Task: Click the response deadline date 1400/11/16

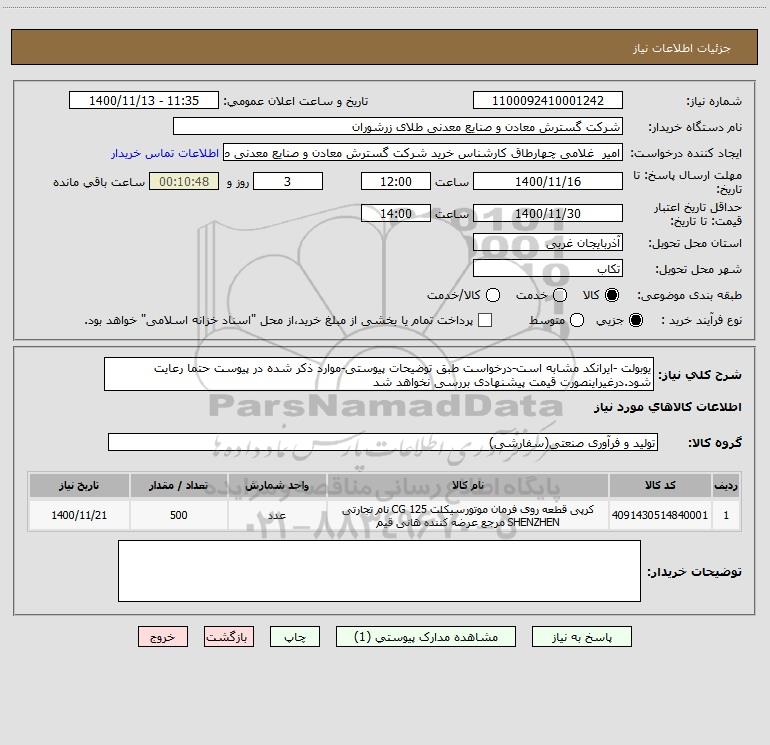Action: (x=548, y=182)
